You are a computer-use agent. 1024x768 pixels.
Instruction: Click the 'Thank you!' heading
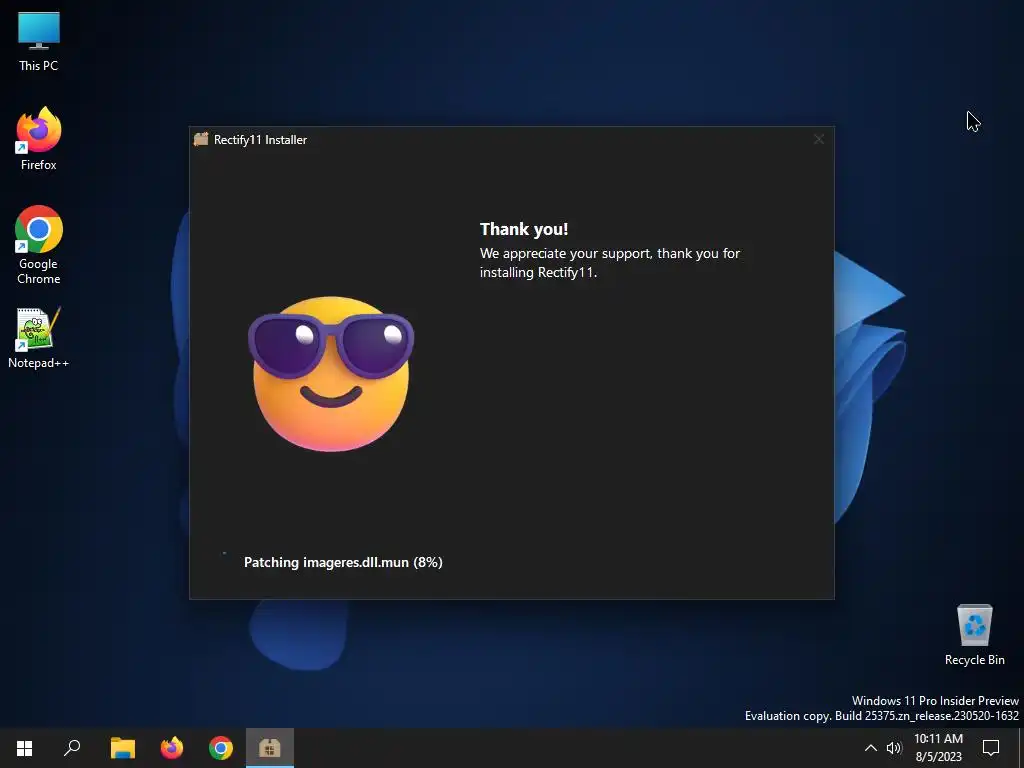[524, 229]
